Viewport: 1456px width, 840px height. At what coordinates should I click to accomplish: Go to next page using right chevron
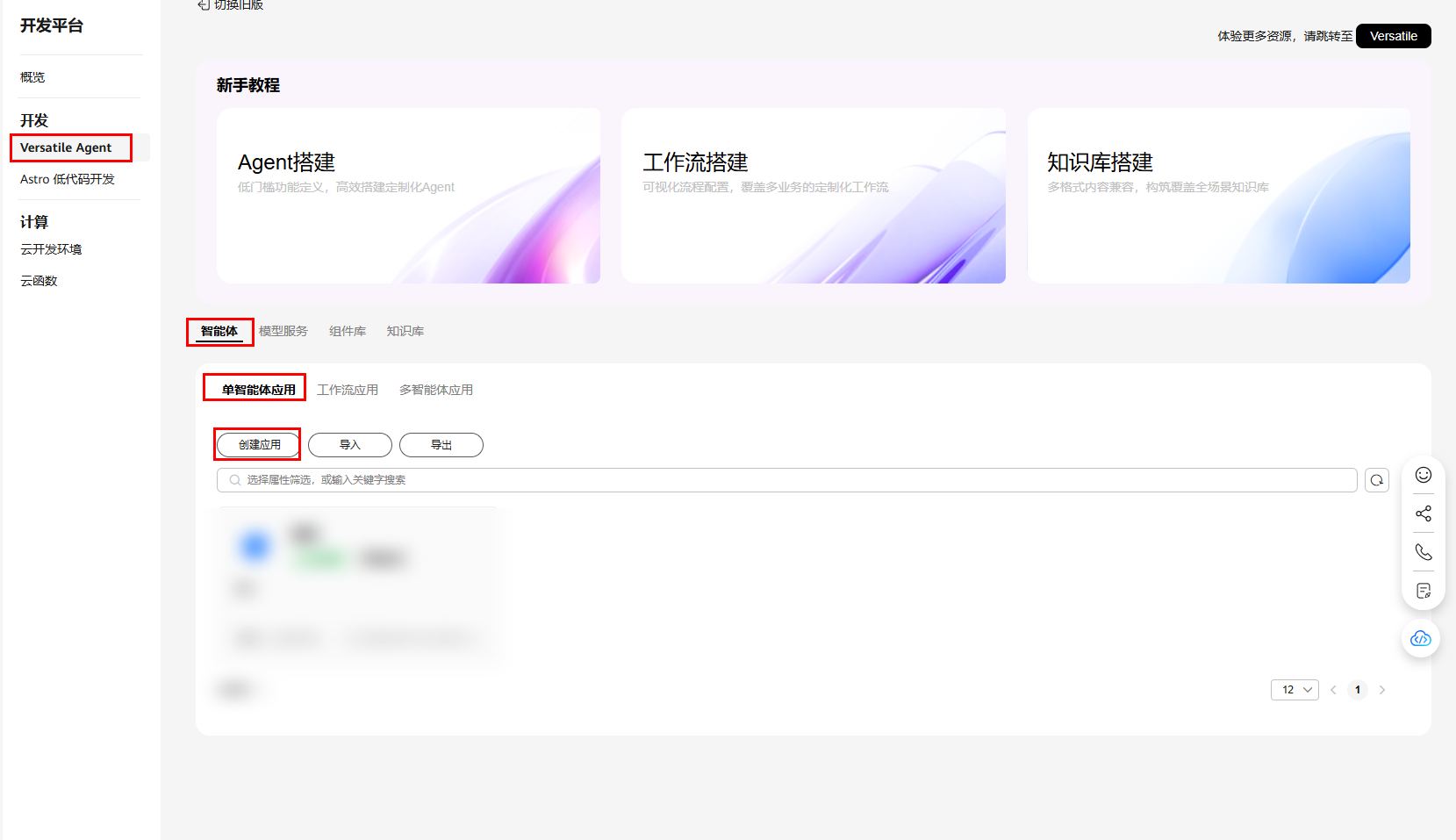tap(1381, 690)
